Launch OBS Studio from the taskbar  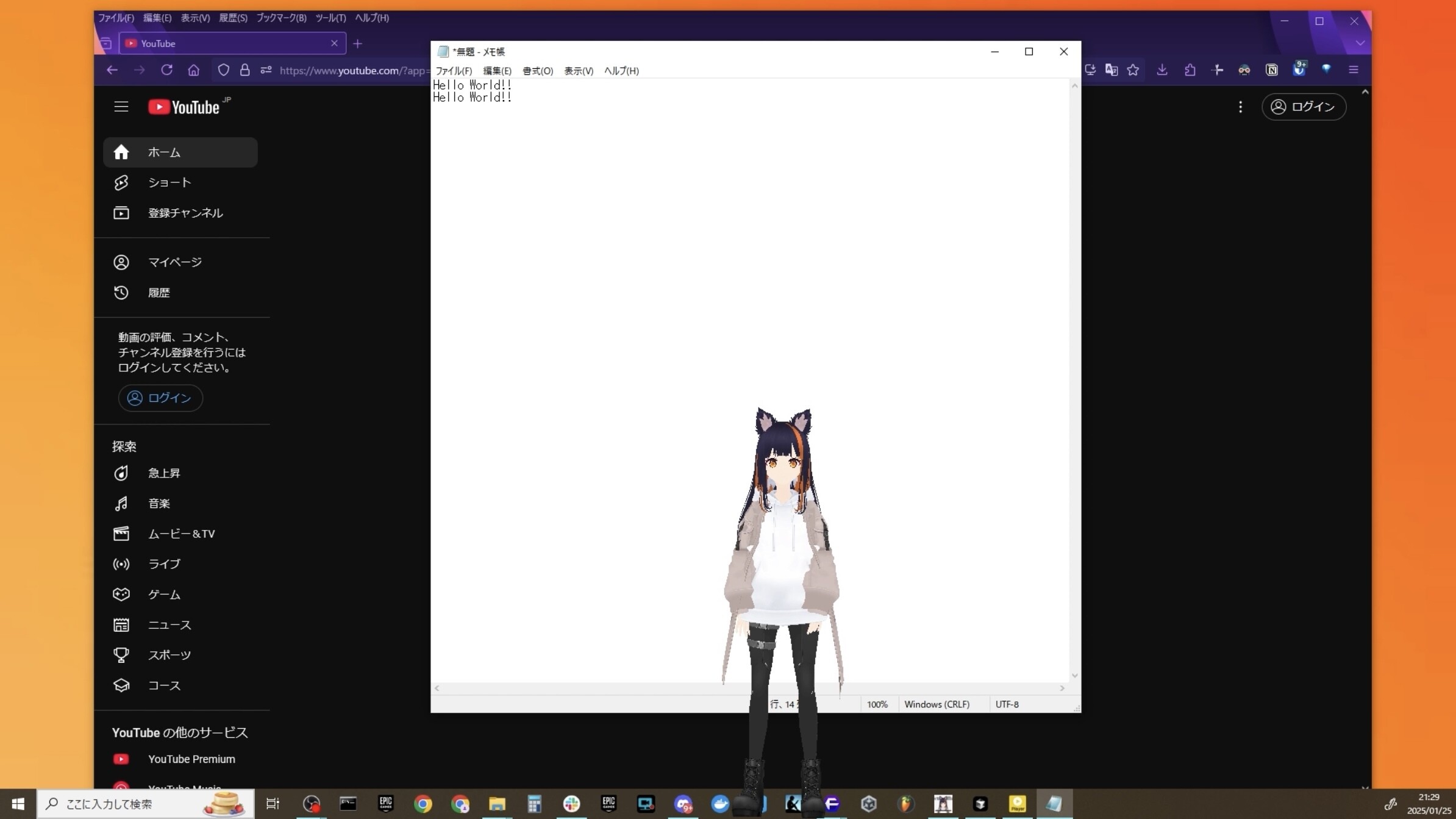311,804
